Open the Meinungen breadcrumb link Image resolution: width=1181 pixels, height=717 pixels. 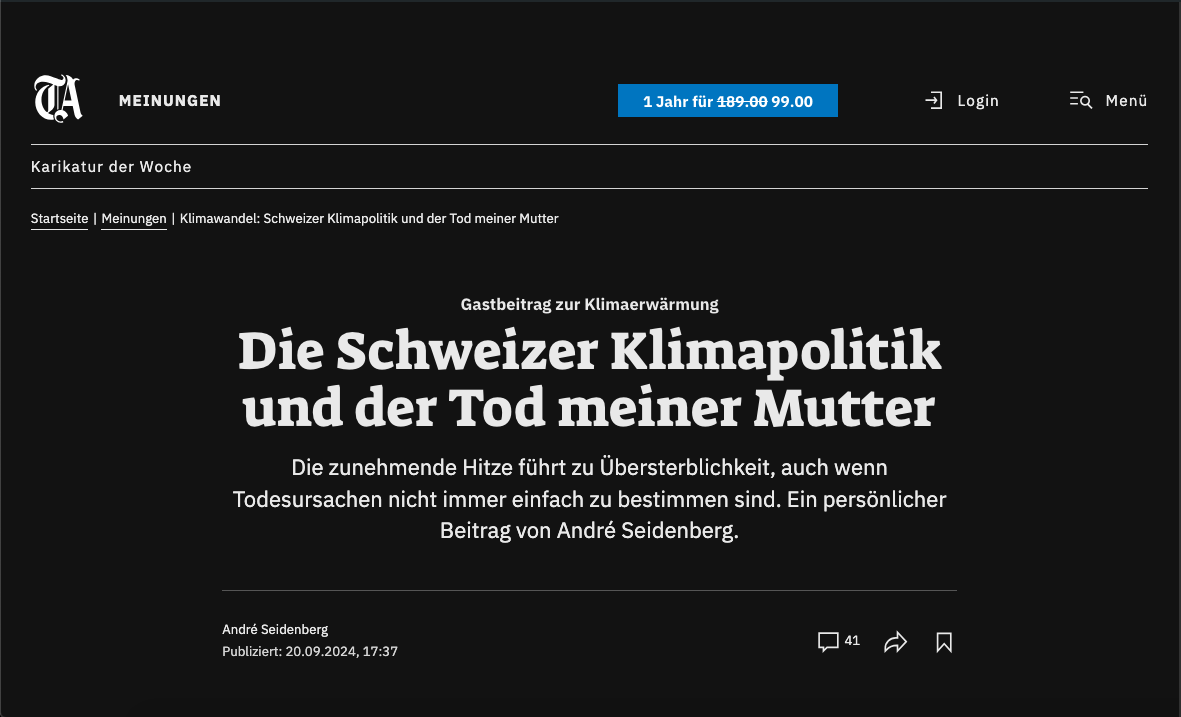point(133,218)
